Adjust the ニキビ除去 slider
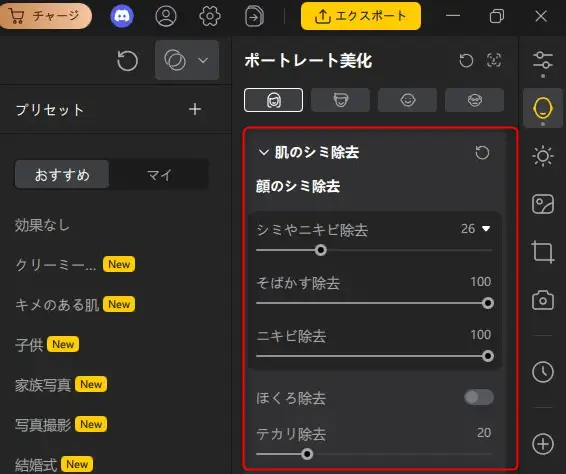566x474 pixels. click(488, 356)
